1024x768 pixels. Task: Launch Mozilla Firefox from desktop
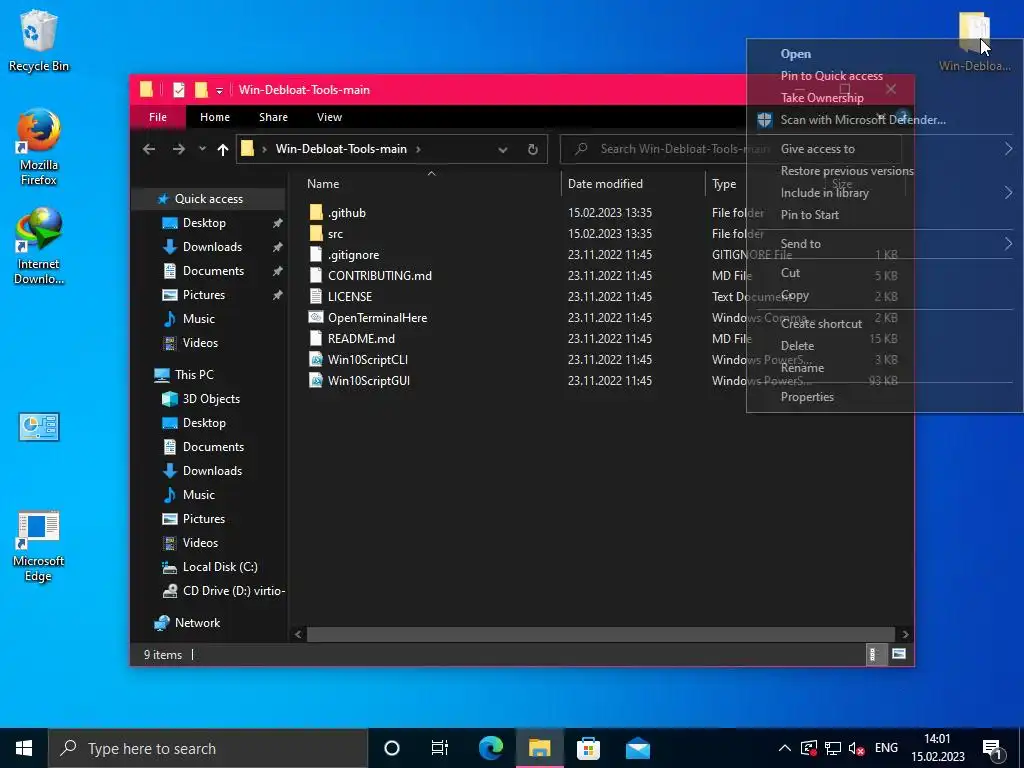pos(39,148)
